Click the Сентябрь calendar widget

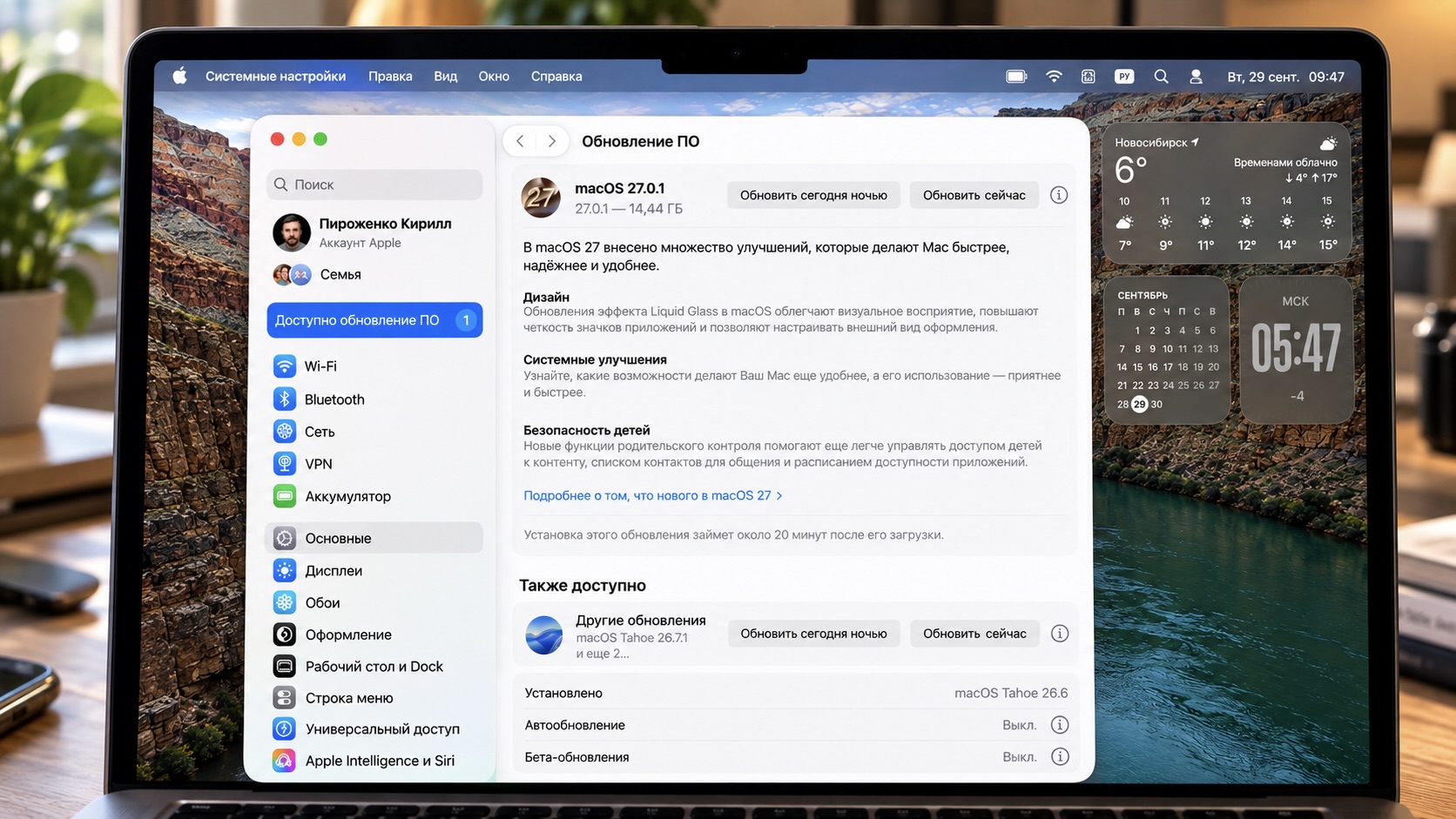click(1166, 350)
